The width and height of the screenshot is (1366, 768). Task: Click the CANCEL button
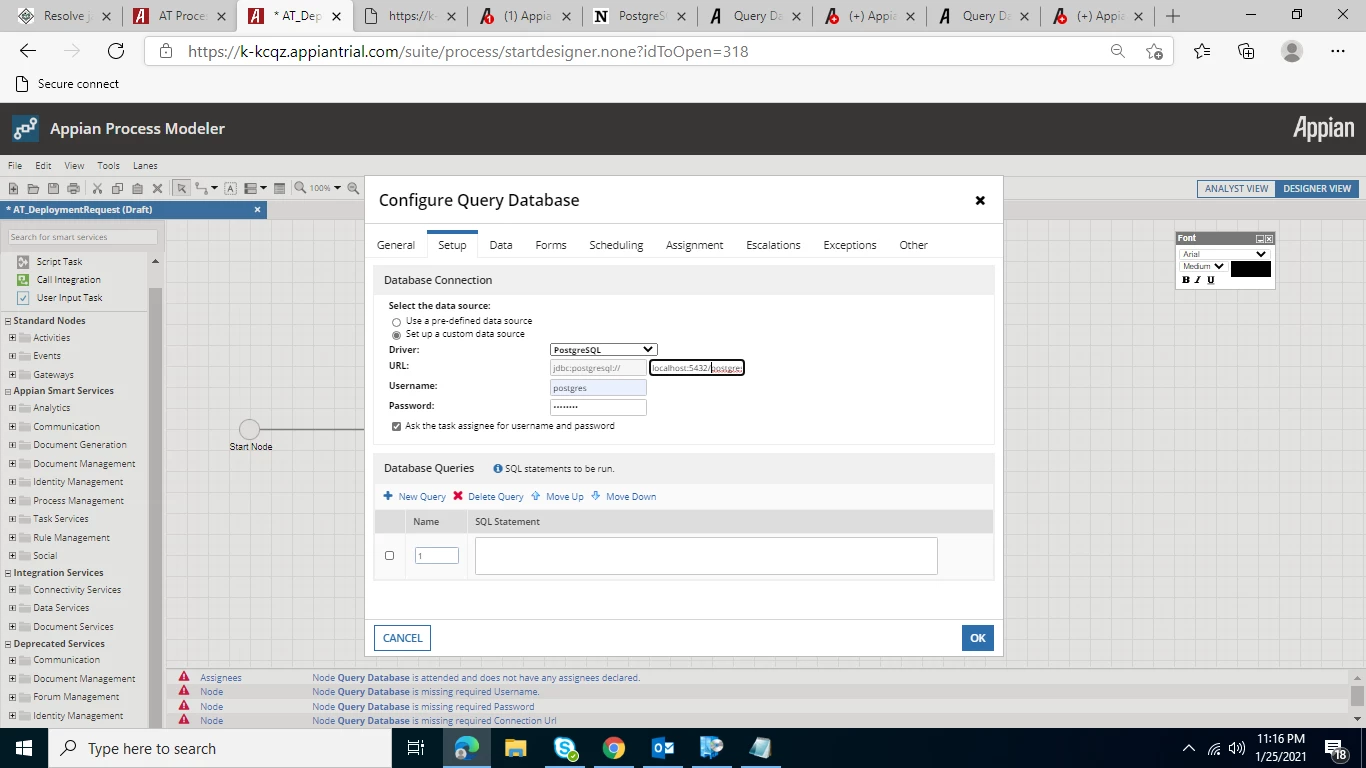[x=403, y=638]
